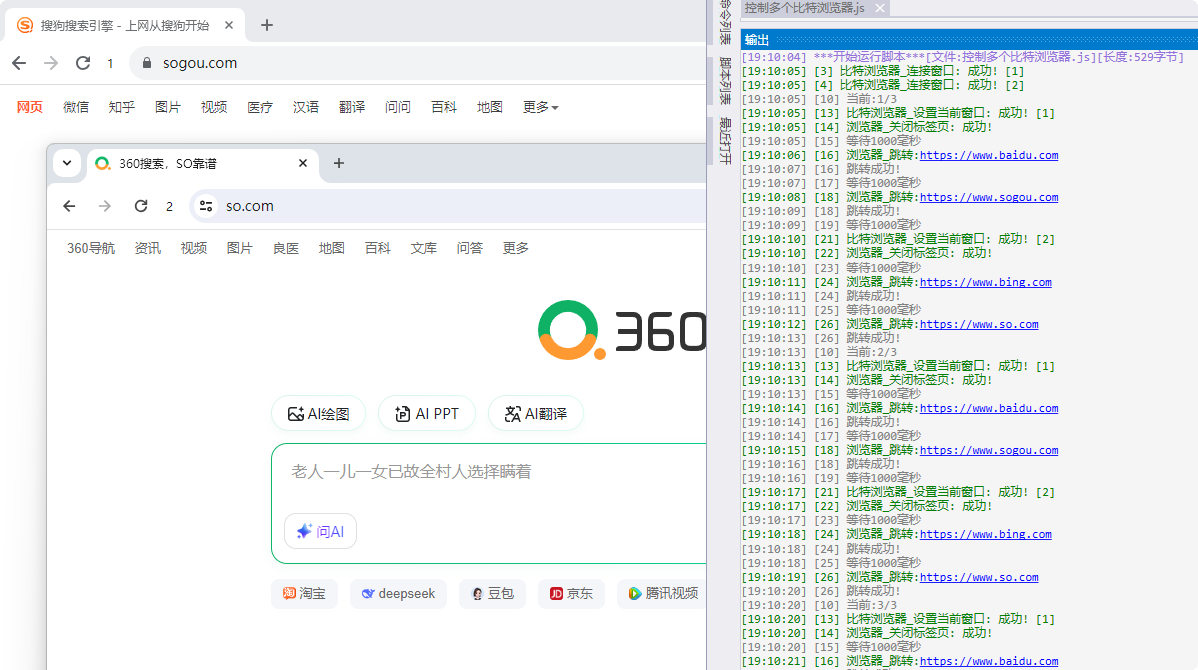
Task: Open the 淘宝 shortcut
Action: [x=304, y=593]
